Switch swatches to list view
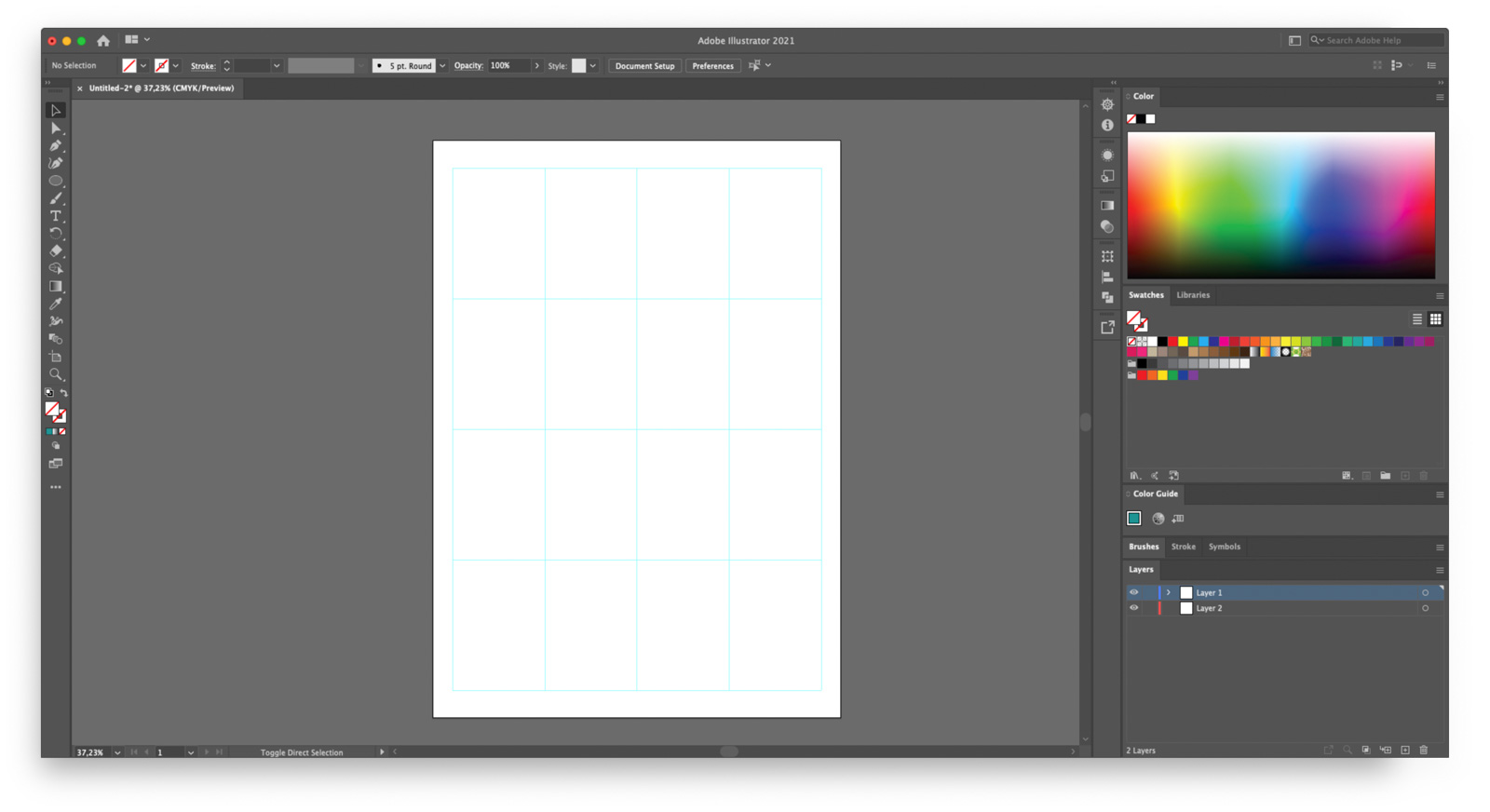 pyautogui.click(x=1416, y=319)
